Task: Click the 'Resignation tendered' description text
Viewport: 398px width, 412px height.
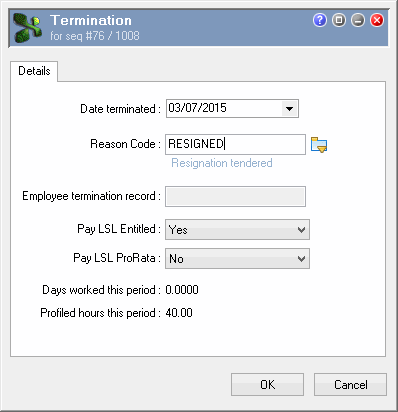Action: (x=222, y=163)
